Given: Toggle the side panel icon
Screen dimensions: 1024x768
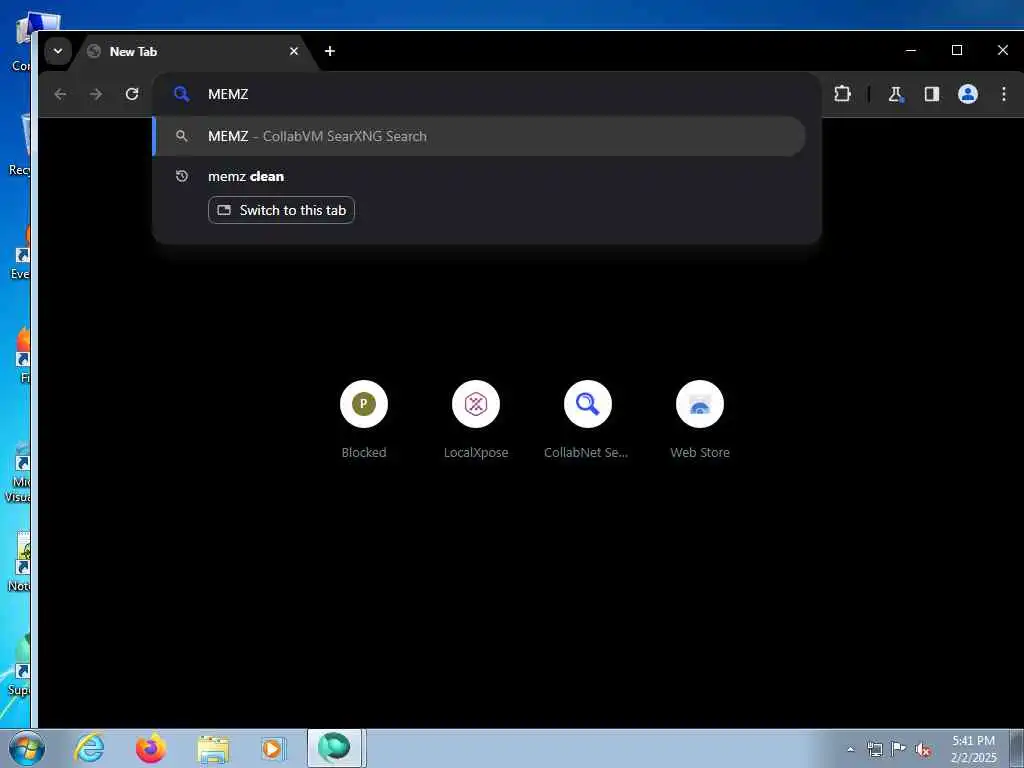Looking at the screenshot, I should [931, 94].
